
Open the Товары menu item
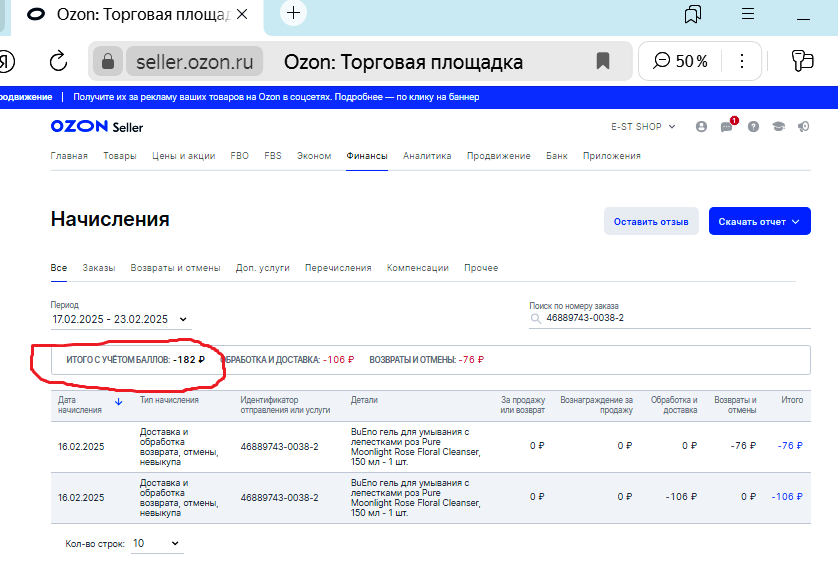tap(120, 156)
